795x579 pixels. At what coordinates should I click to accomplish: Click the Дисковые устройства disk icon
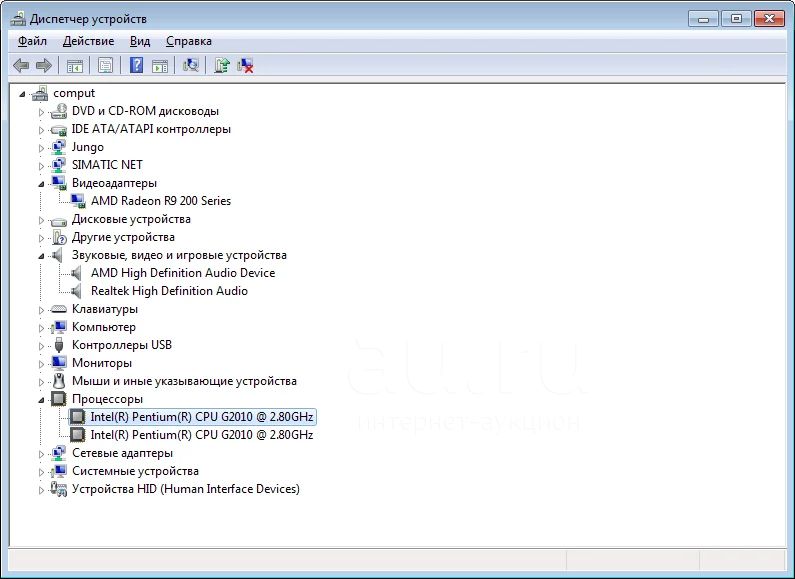(x=59, y=220)
